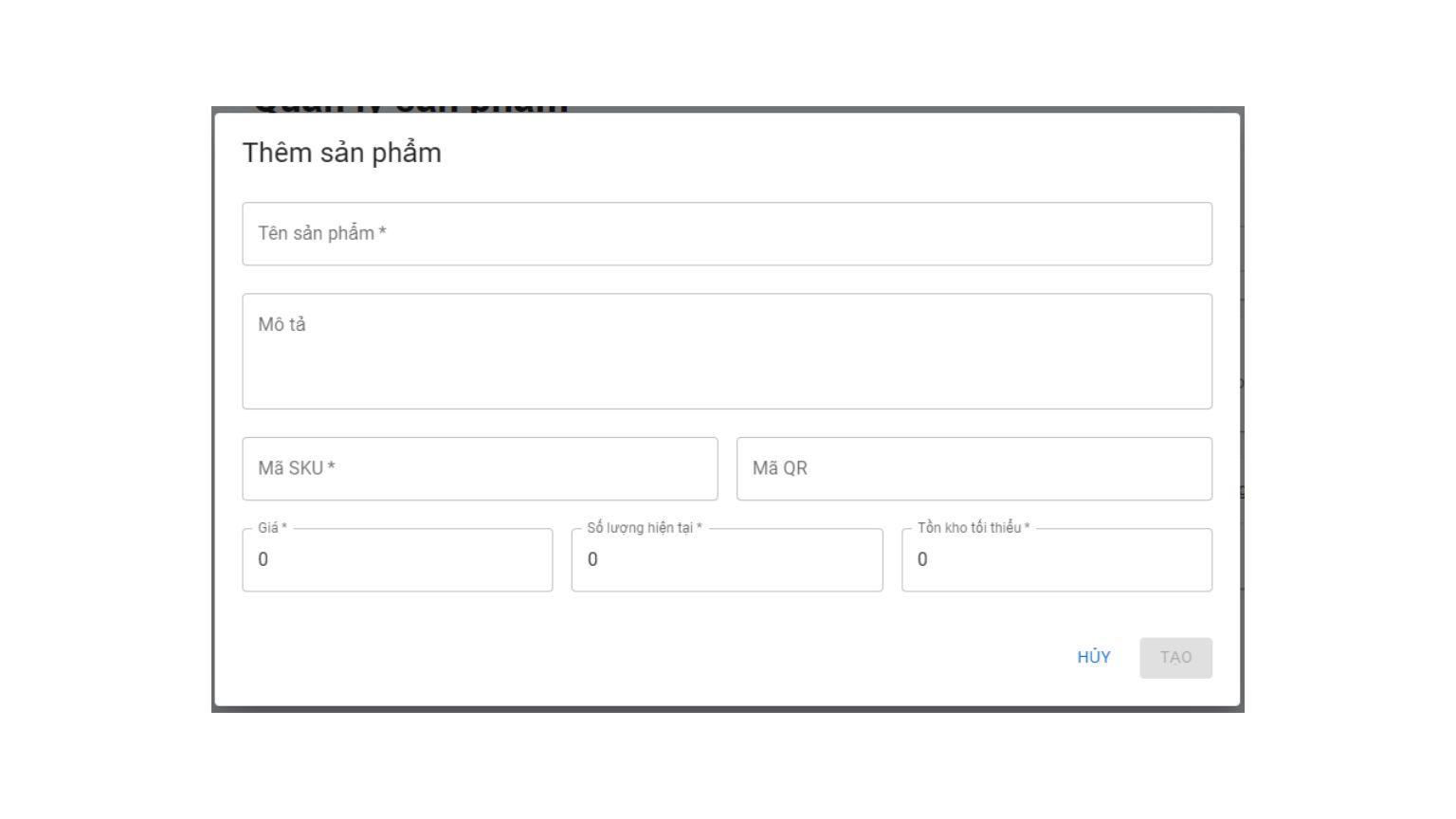Click the Thêm sản phẩm dialog title
Screen dimensions: 1456x819
(x=341, y=153)
